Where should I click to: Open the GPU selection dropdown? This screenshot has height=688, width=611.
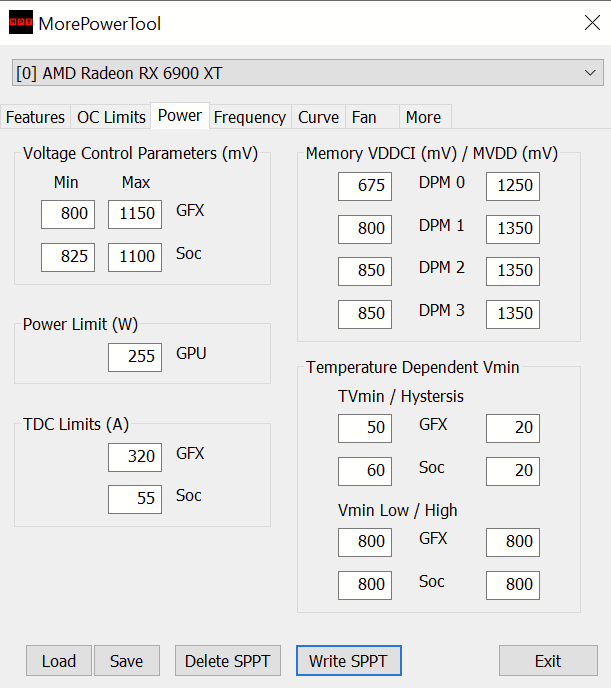tap(307, 73)
